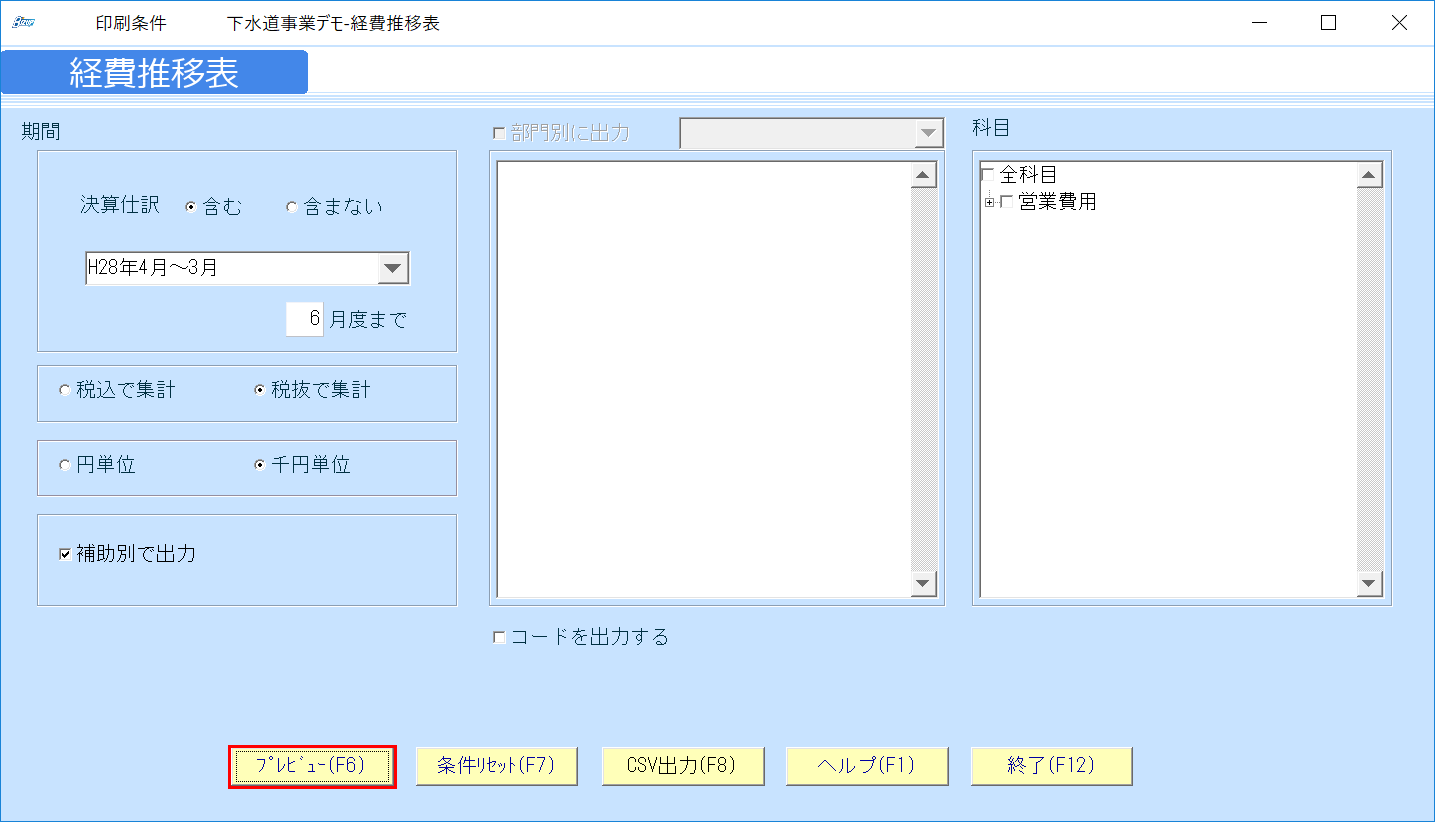Export data with CSV出力(F8)
Screen dimensions: 1435x822
click(683, 766)
